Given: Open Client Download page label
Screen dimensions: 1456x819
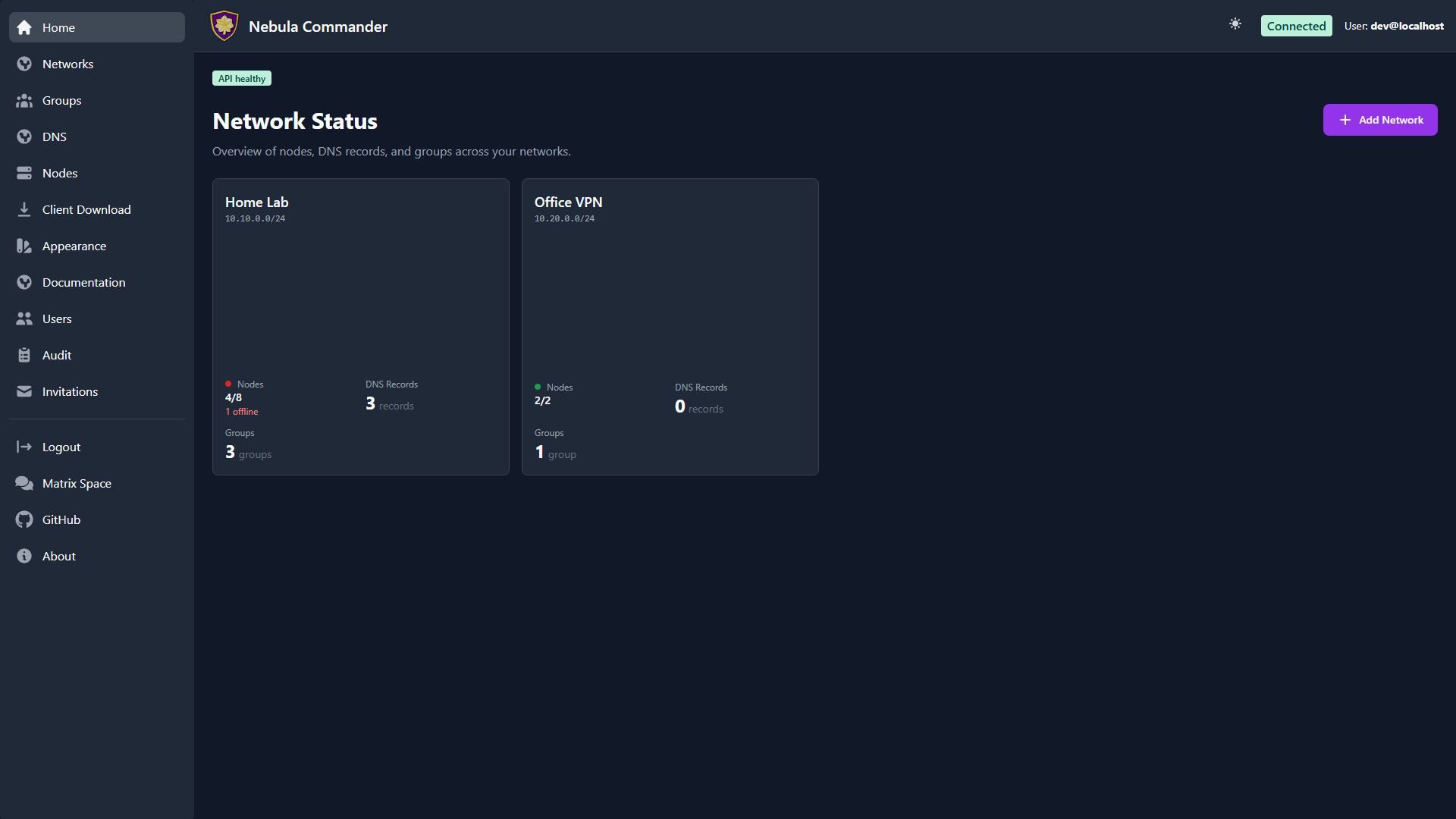Looking at the screenshot, I should tap(86, 209).
